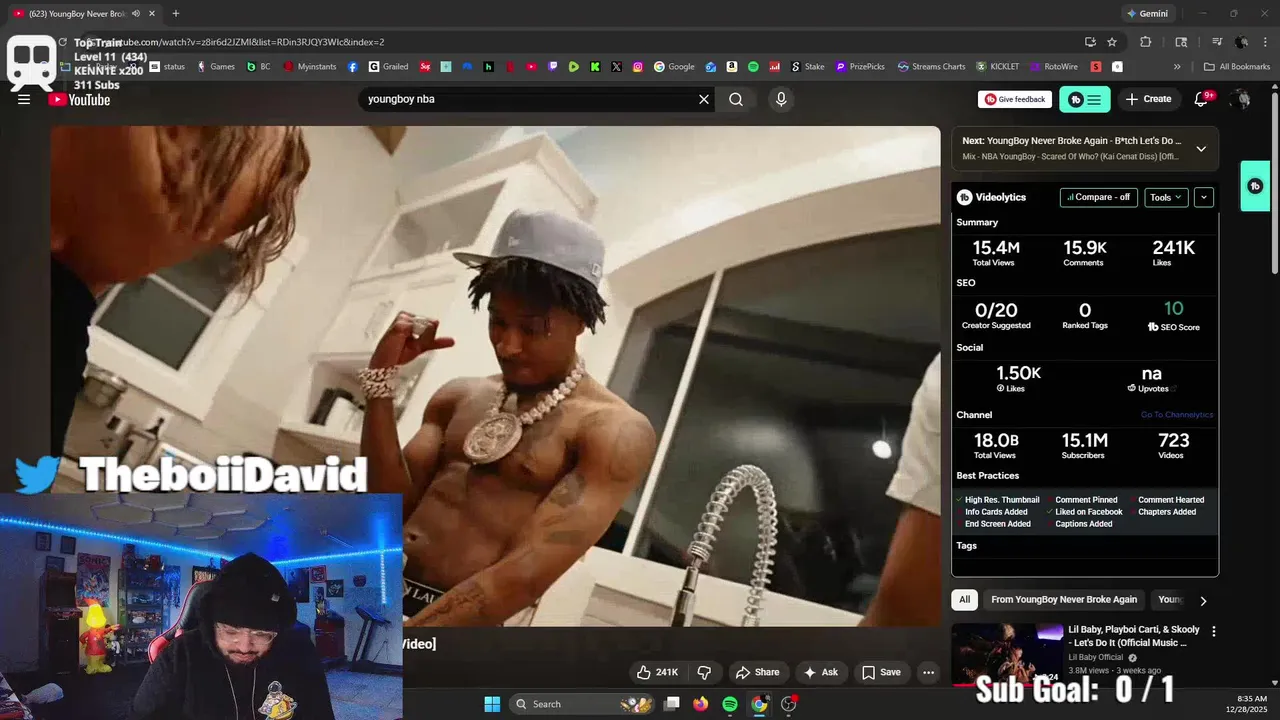This screenshot has height=720, width=1280.
Task: Save the video to a playlist
Action: pyautogui.click(x=881, y=672)
